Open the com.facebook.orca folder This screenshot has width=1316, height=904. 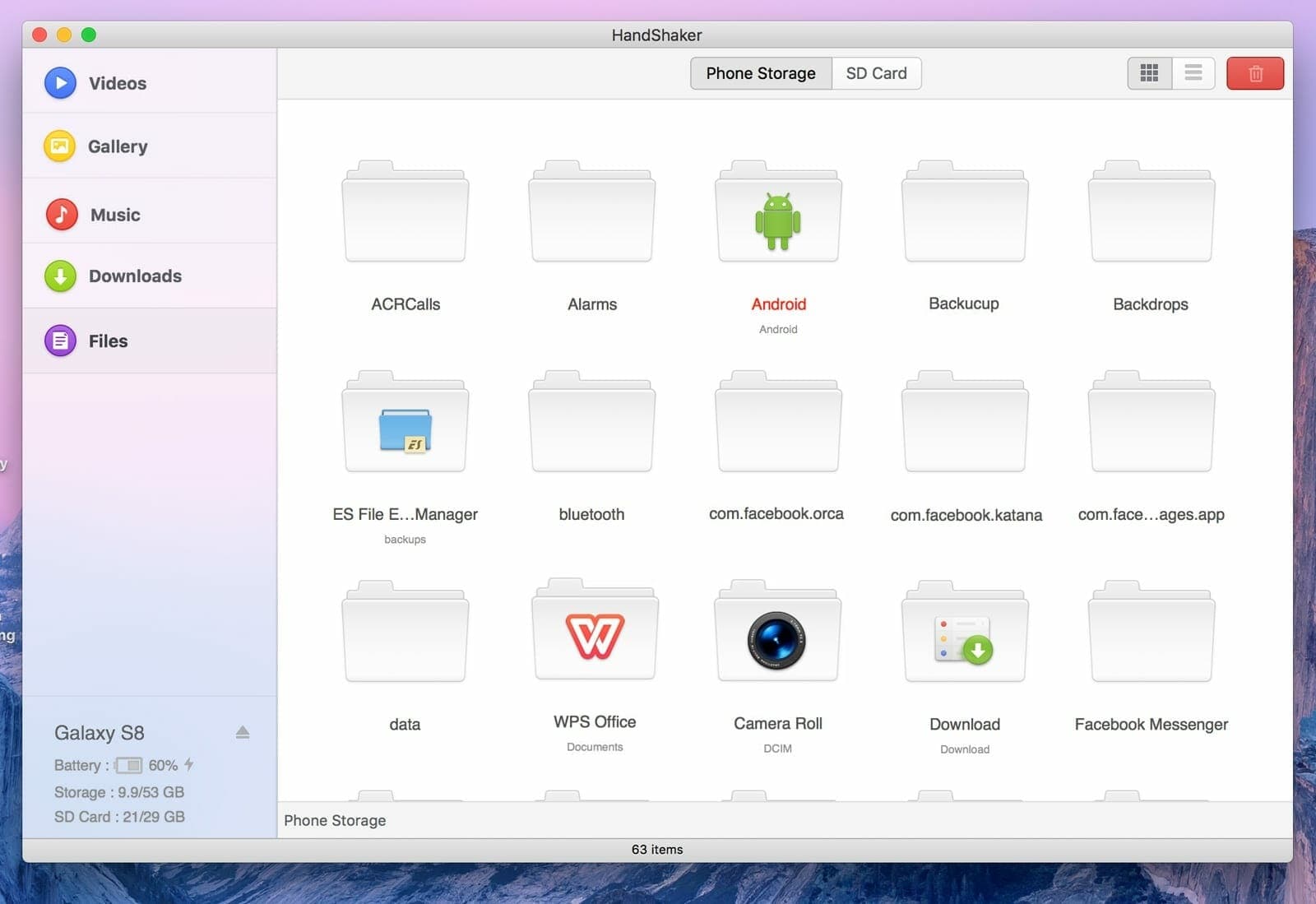click(x=778, y=422)
